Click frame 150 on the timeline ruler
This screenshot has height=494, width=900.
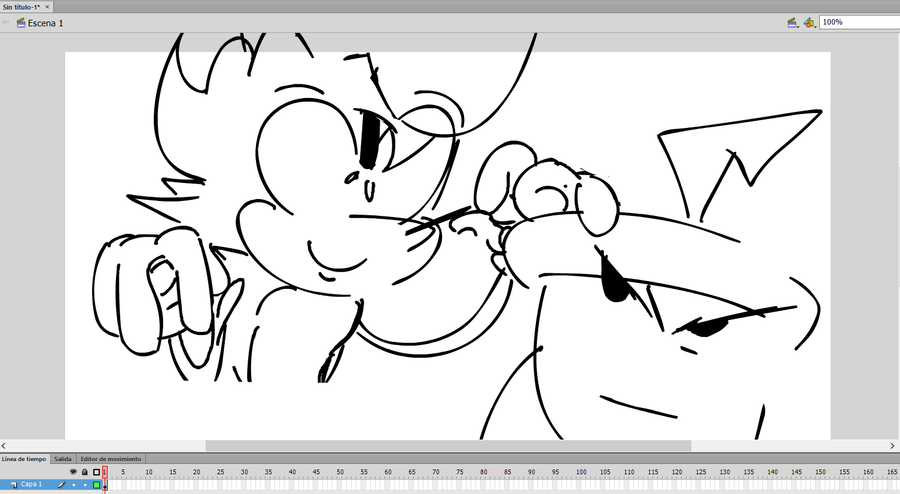tap(821, 472)
